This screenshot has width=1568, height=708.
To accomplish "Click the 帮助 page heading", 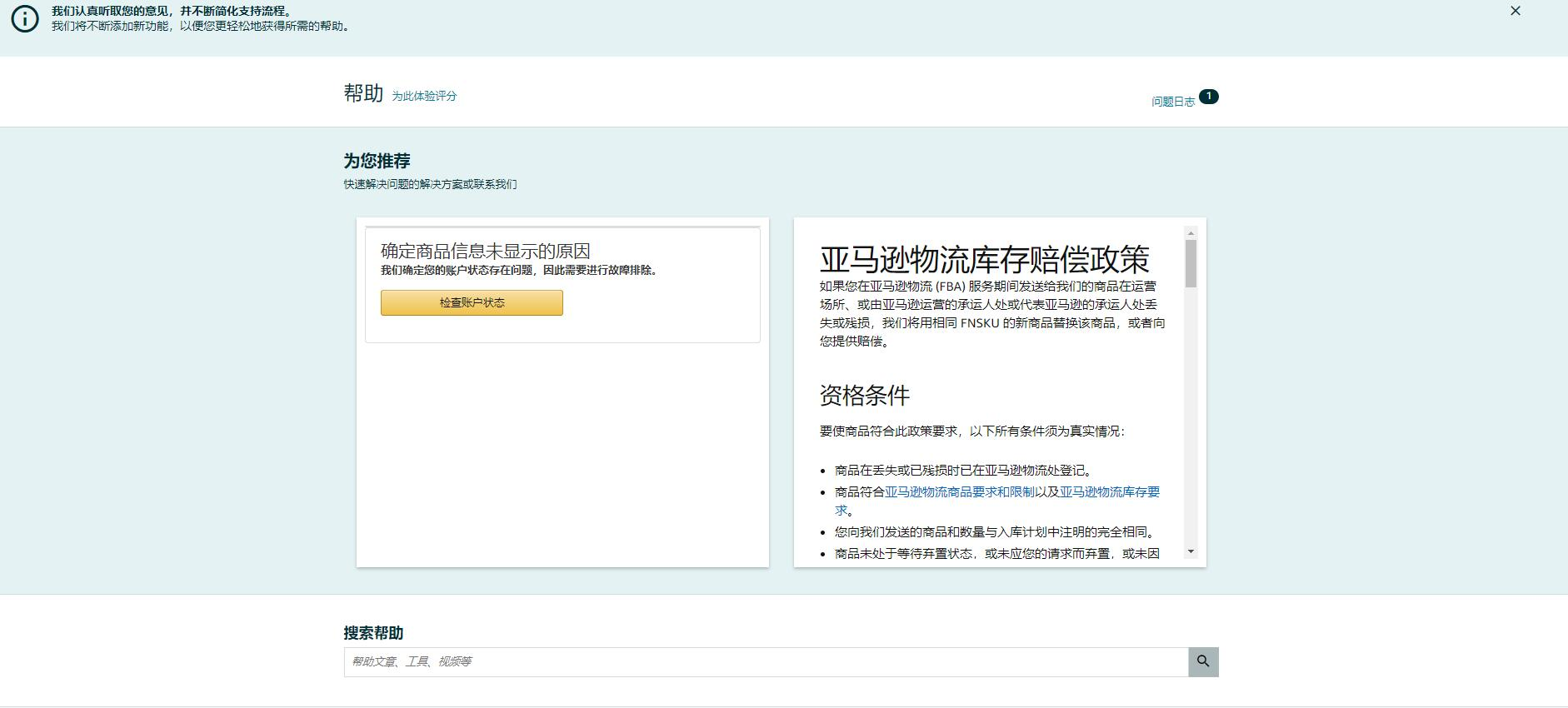I will click(363, 93).
